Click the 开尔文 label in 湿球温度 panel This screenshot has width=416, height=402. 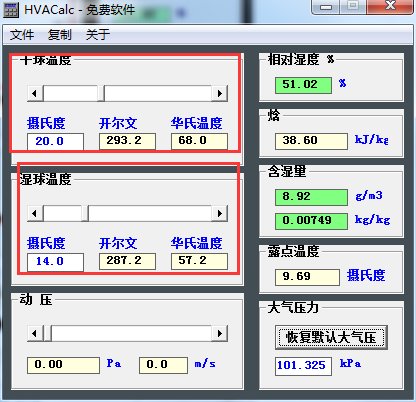(x=118, y=243)
